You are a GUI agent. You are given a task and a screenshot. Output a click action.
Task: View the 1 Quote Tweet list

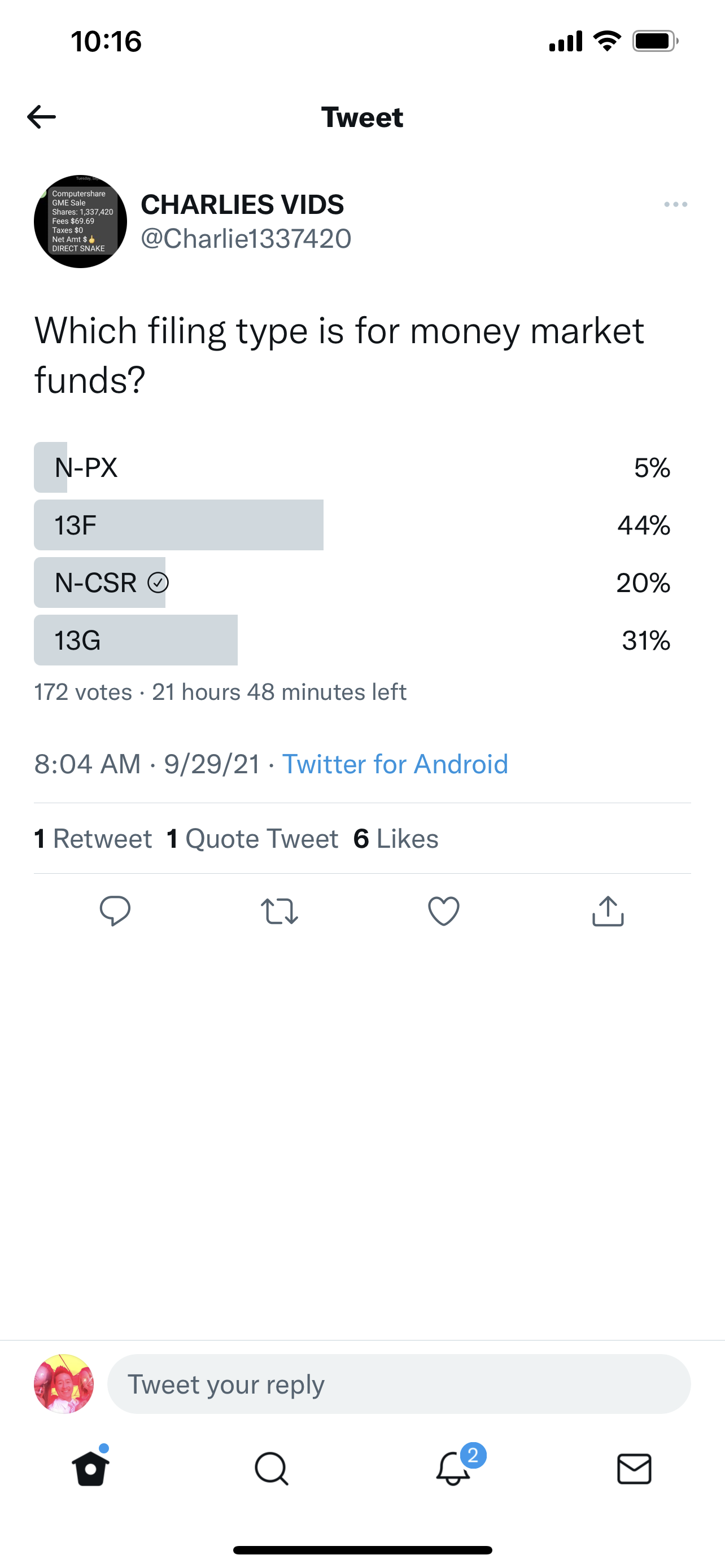[252, 839]
